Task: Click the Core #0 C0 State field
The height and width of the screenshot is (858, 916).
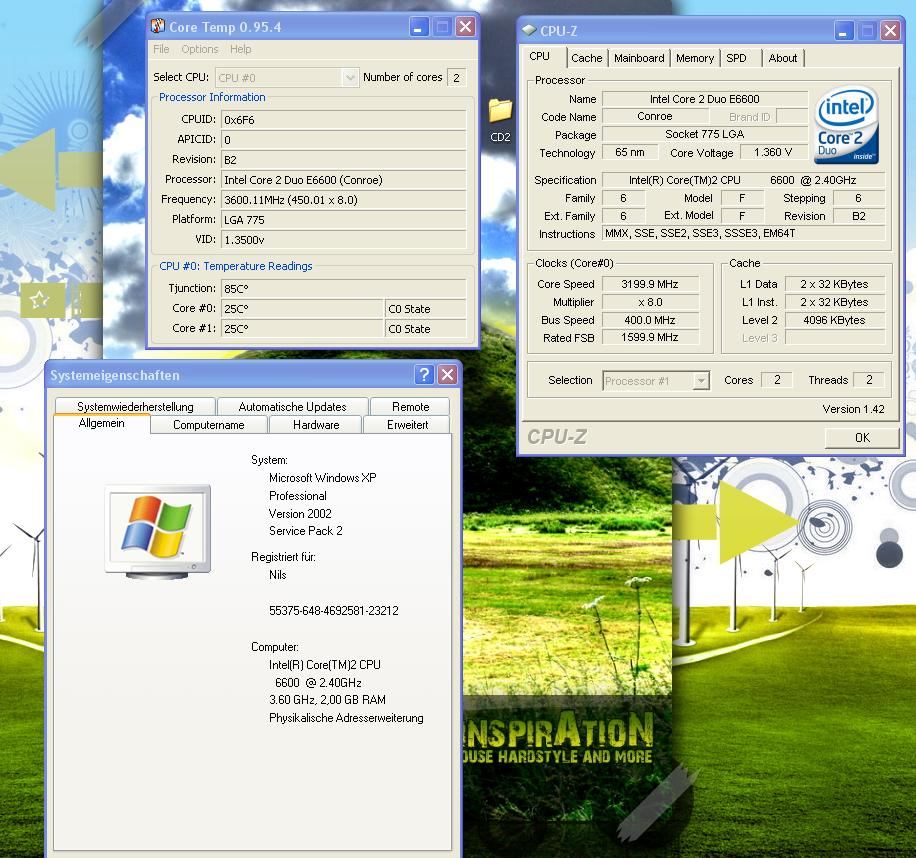Action: (426, 308)
